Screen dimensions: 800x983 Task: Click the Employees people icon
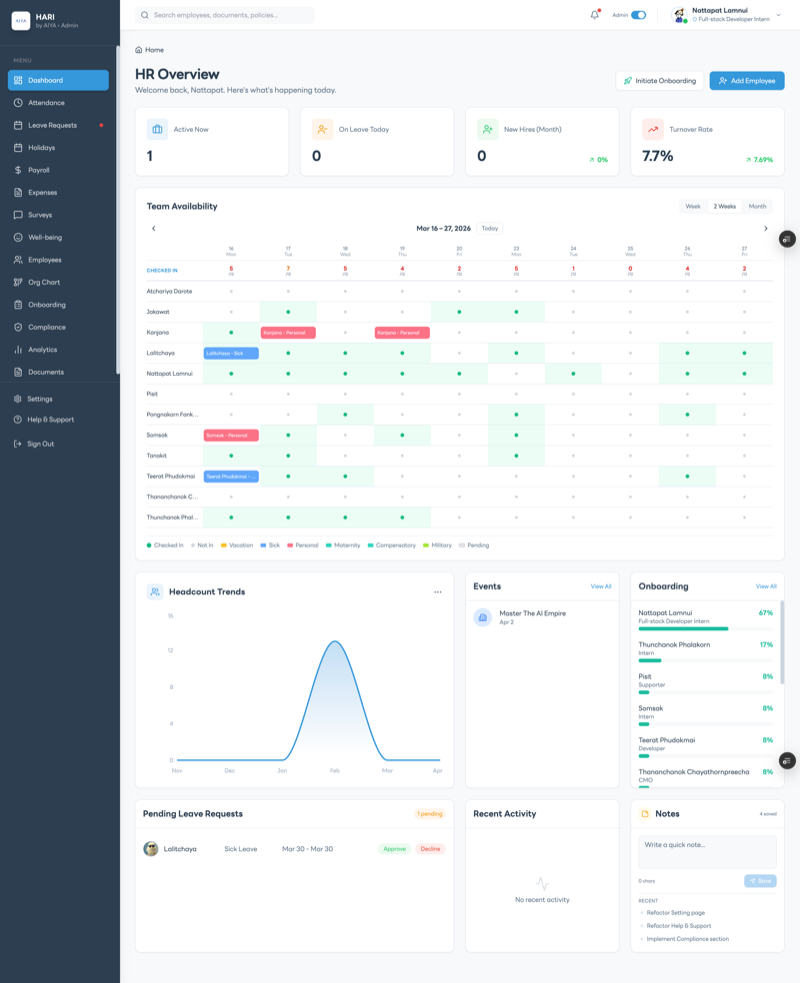point(18,260)
